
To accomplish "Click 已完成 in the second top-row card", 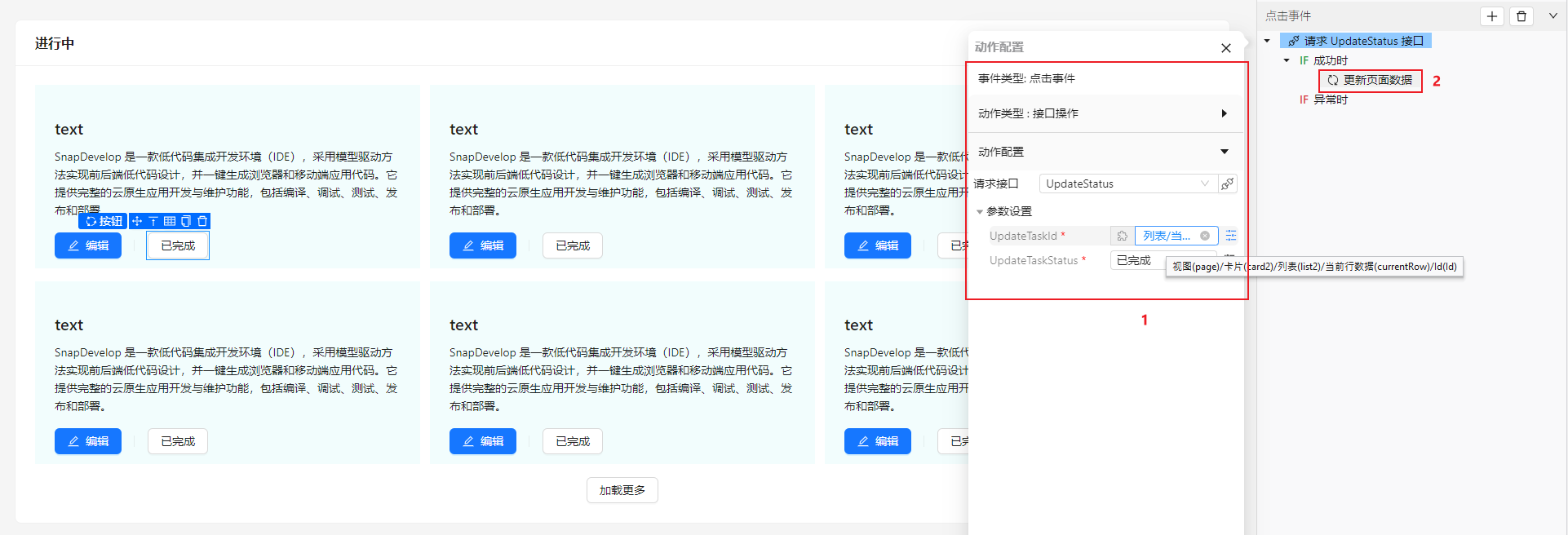I will 573,245.
